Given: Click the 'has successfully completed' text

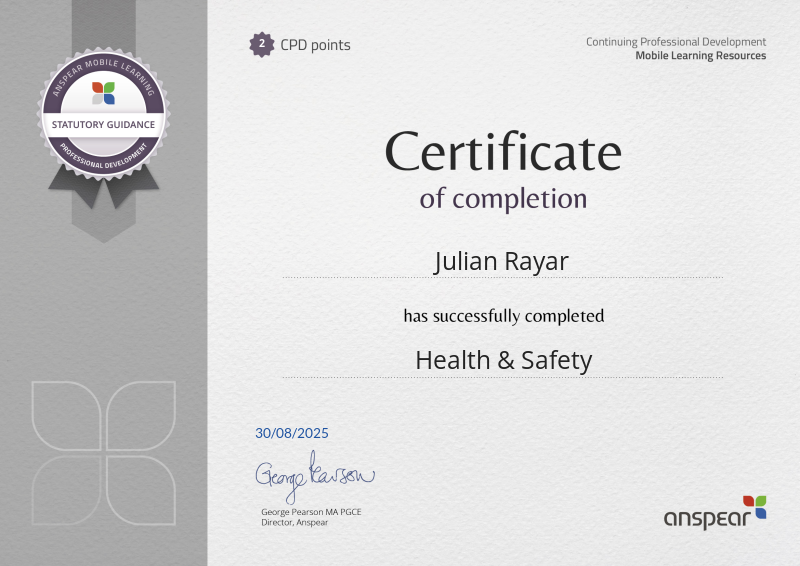Looking at the screenshot, I should point(503,316).
